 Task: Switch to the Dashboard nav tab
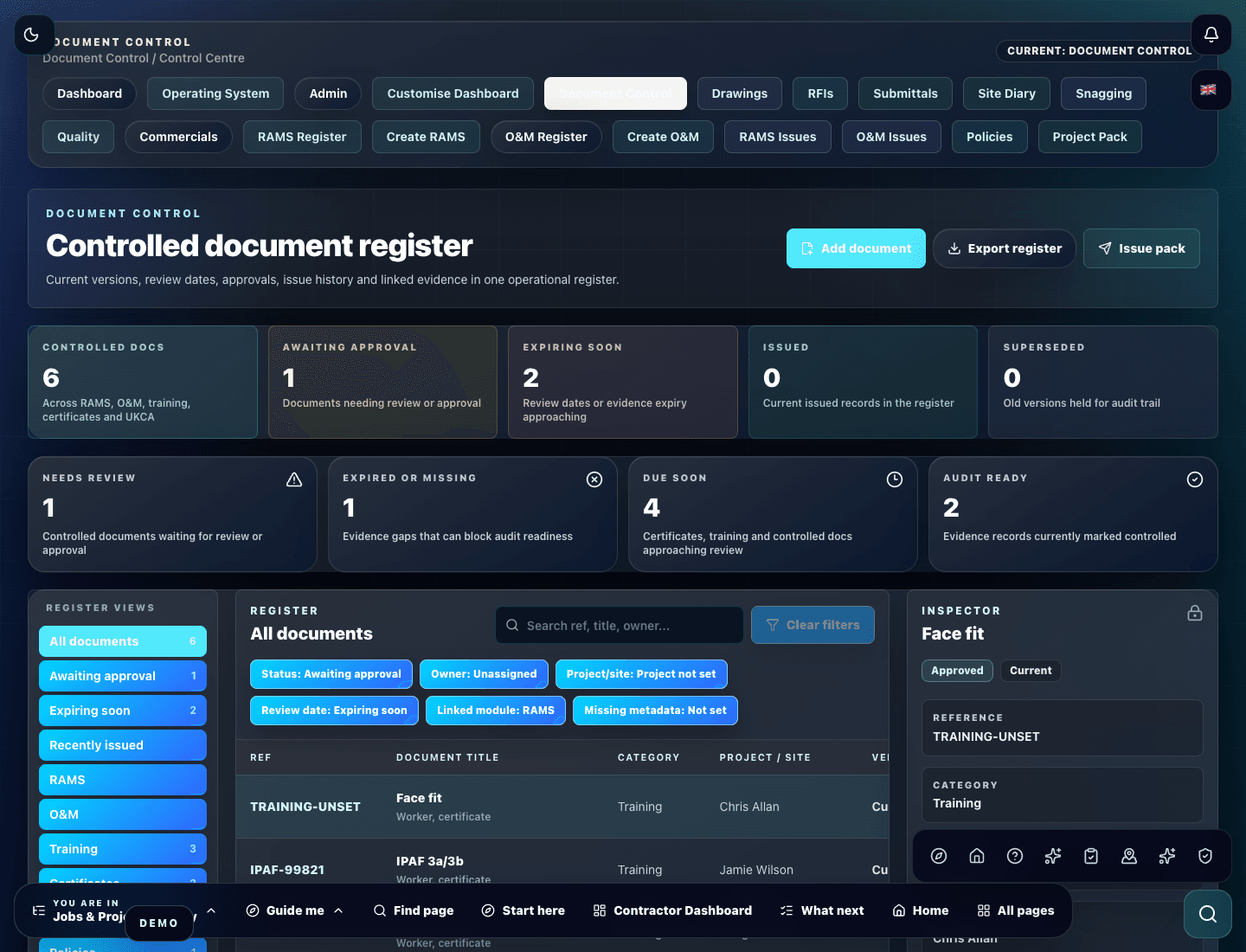pyautogui.click(x=89, y=93)
